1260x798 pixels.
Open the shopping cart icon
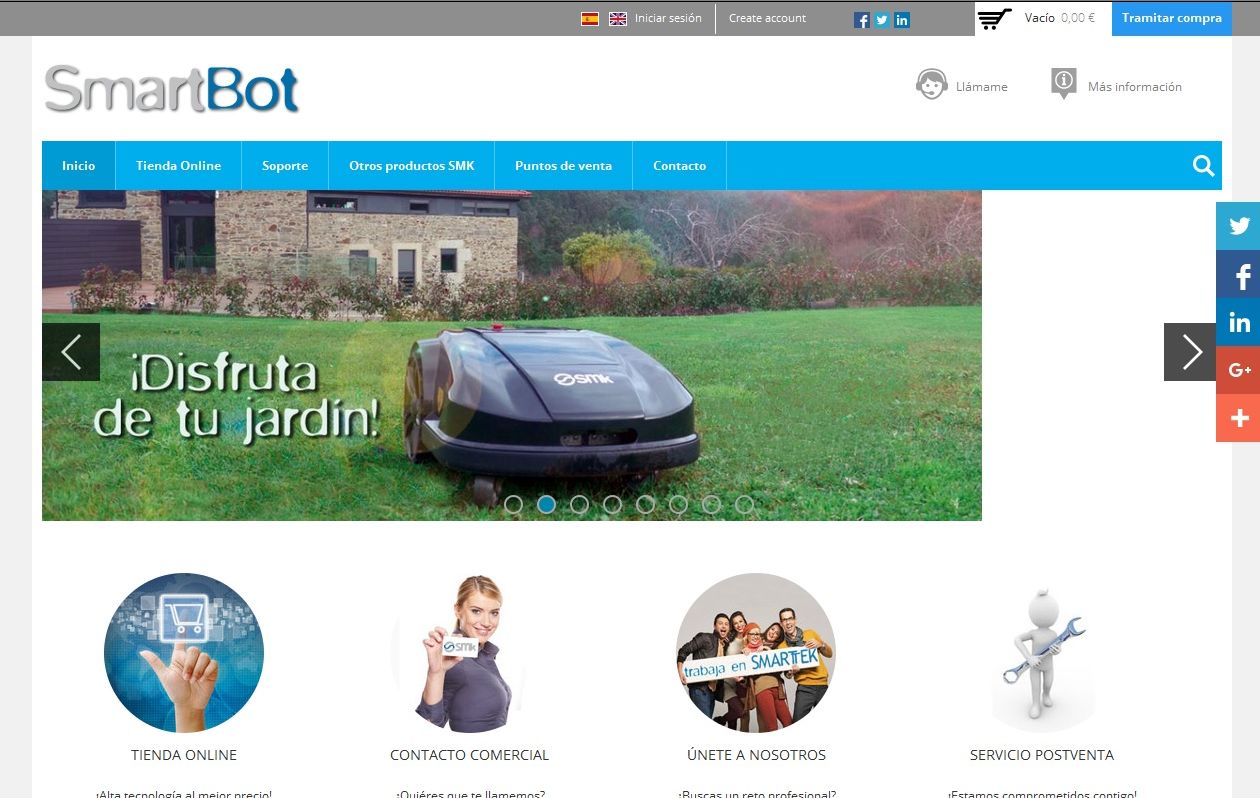pos(995,19)
